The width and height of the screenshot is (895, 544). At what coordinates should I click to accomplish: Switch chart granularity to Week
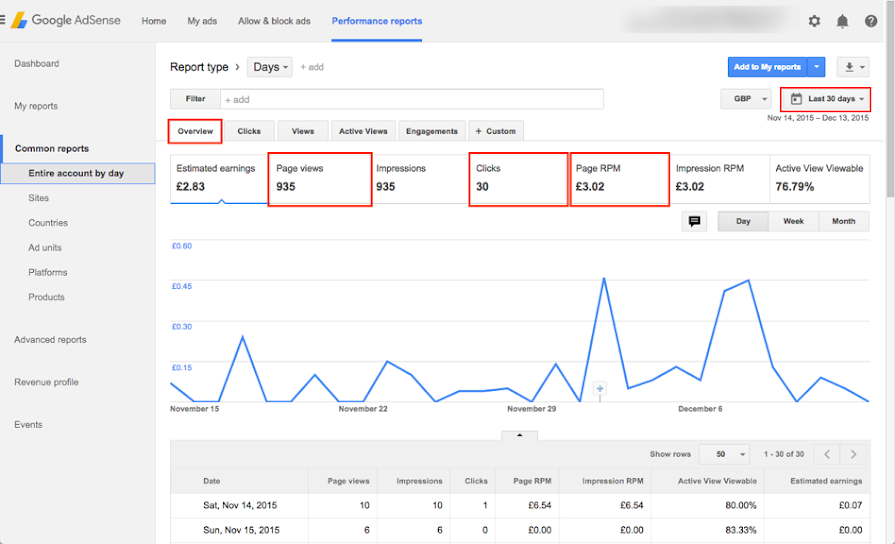pyautogui.click(x=793, y=221)
